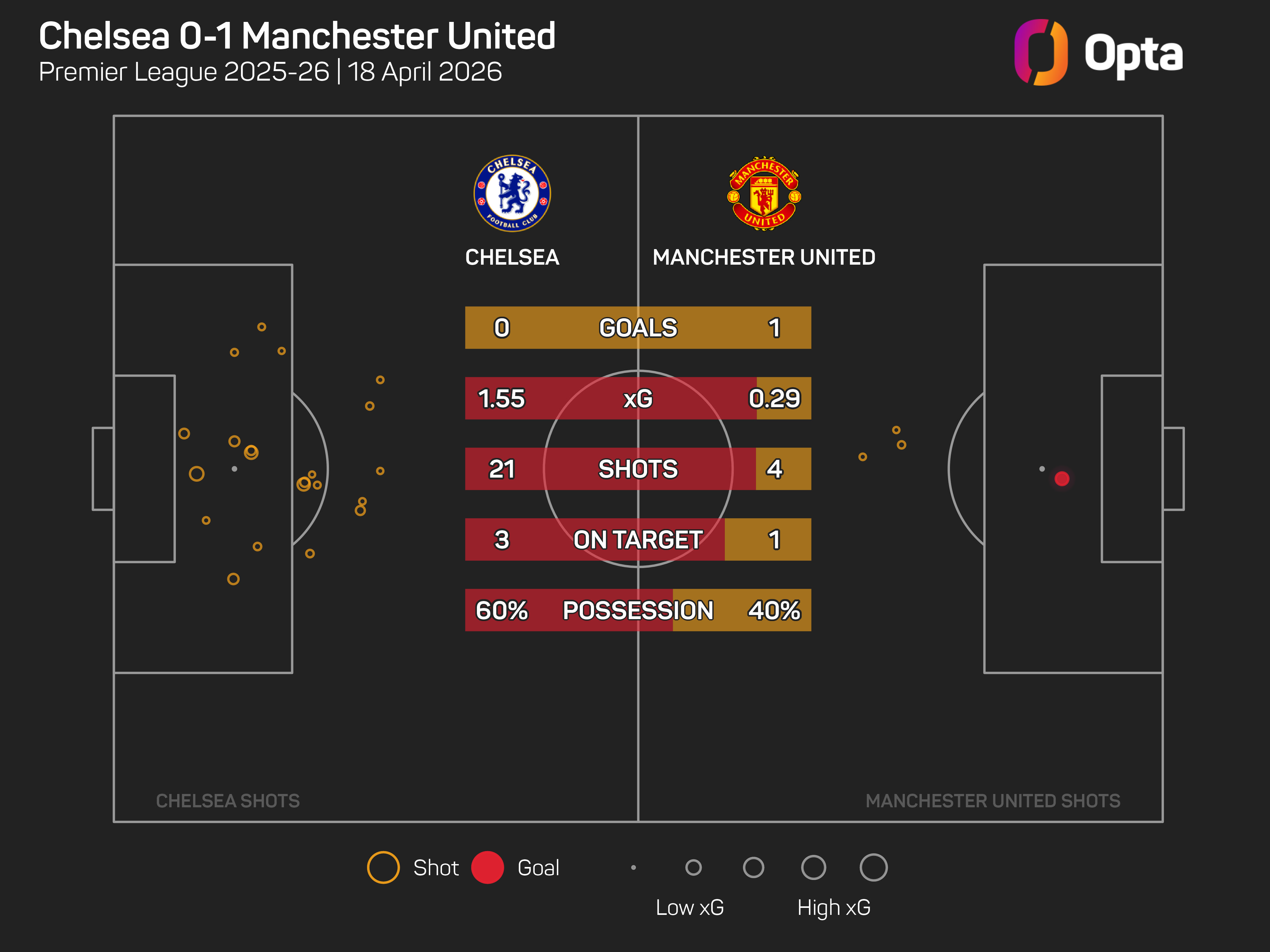This screenshot has width=1270, height=952.
Task: Click the High xG legend label
Action: pyautogui.click(x=834, y=907)
